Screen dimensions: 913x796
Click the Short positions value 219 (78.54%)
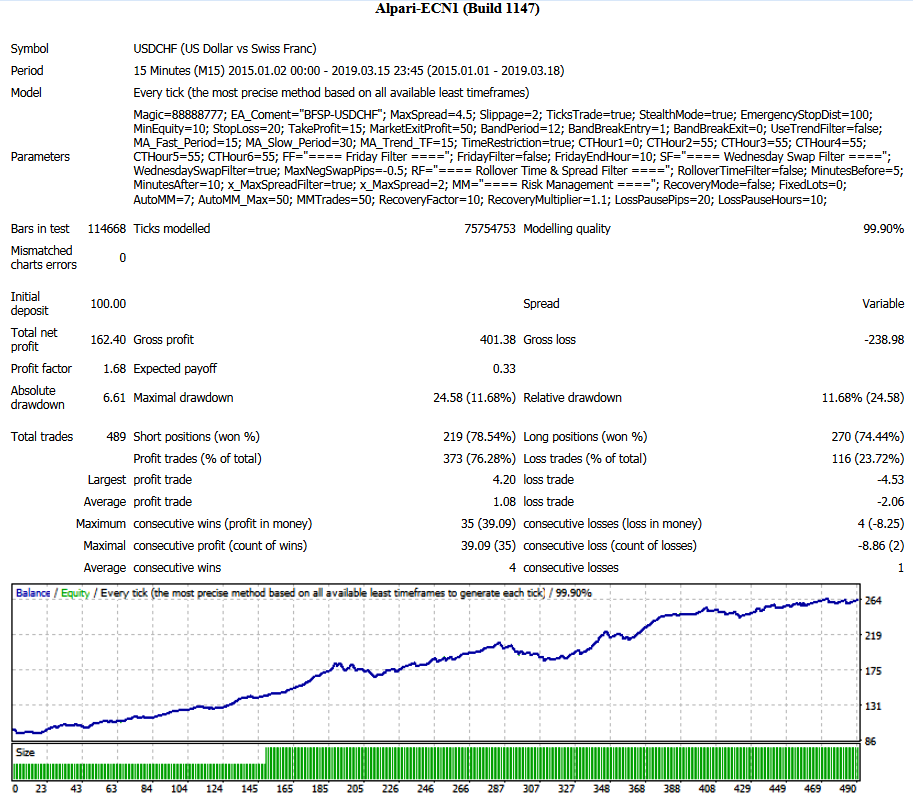479,437
